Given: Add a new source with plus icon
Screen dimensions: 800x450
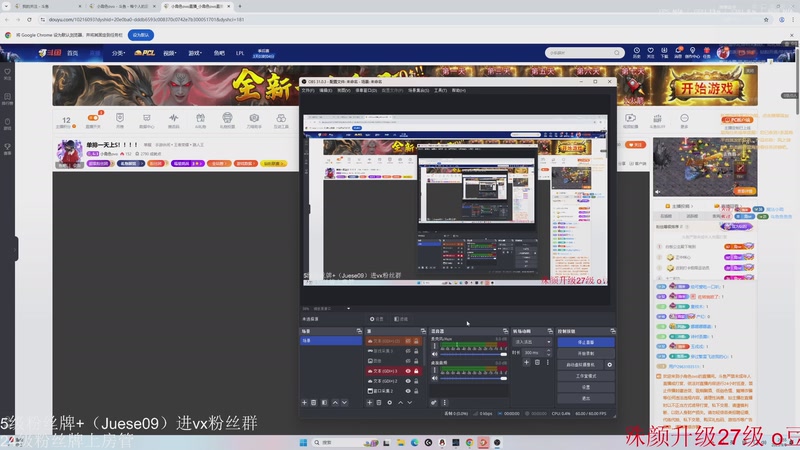Looking at the screenshot, I should [369, 403].
